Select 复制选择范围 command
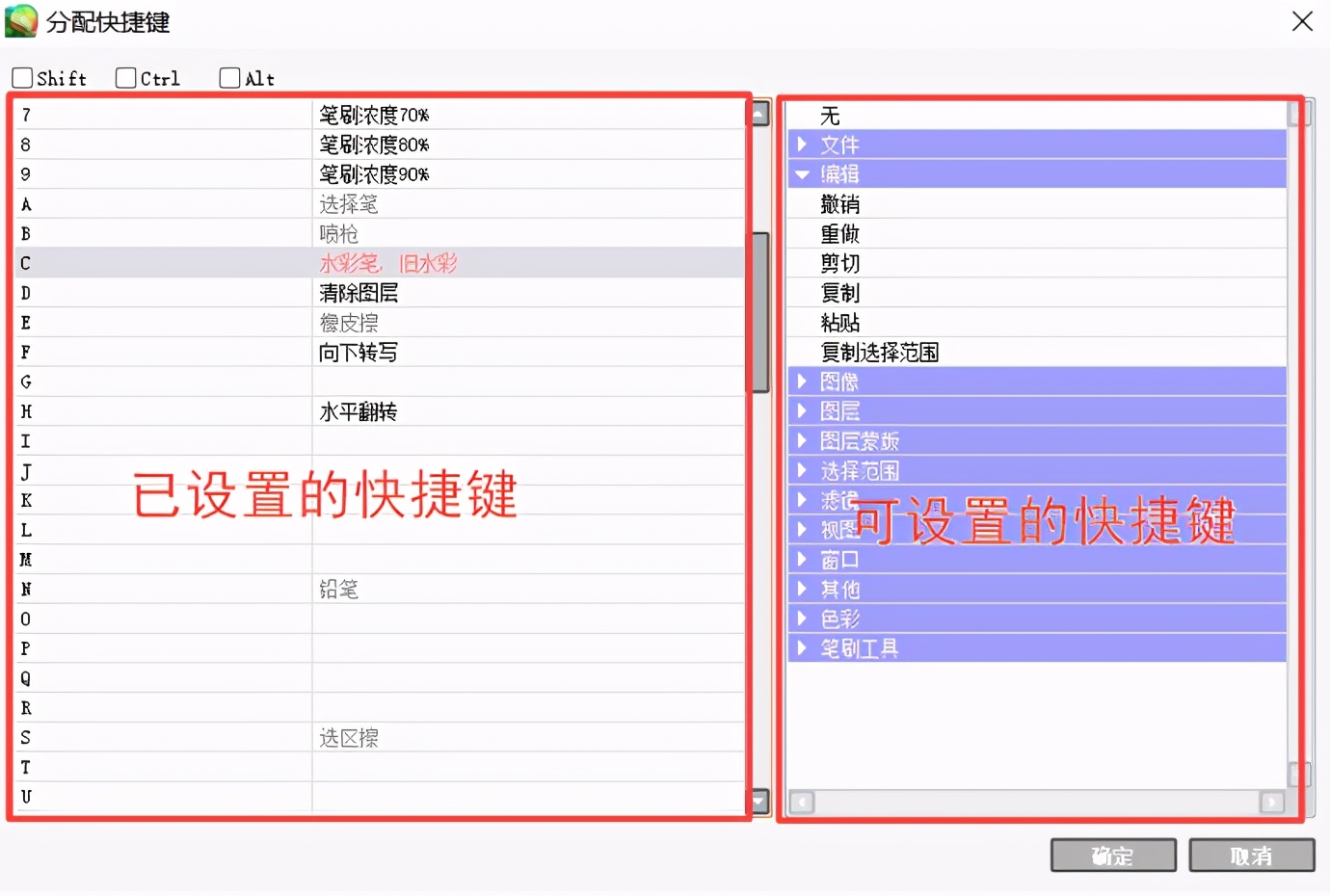This screenshot has width=1330, height=896. 879,353
